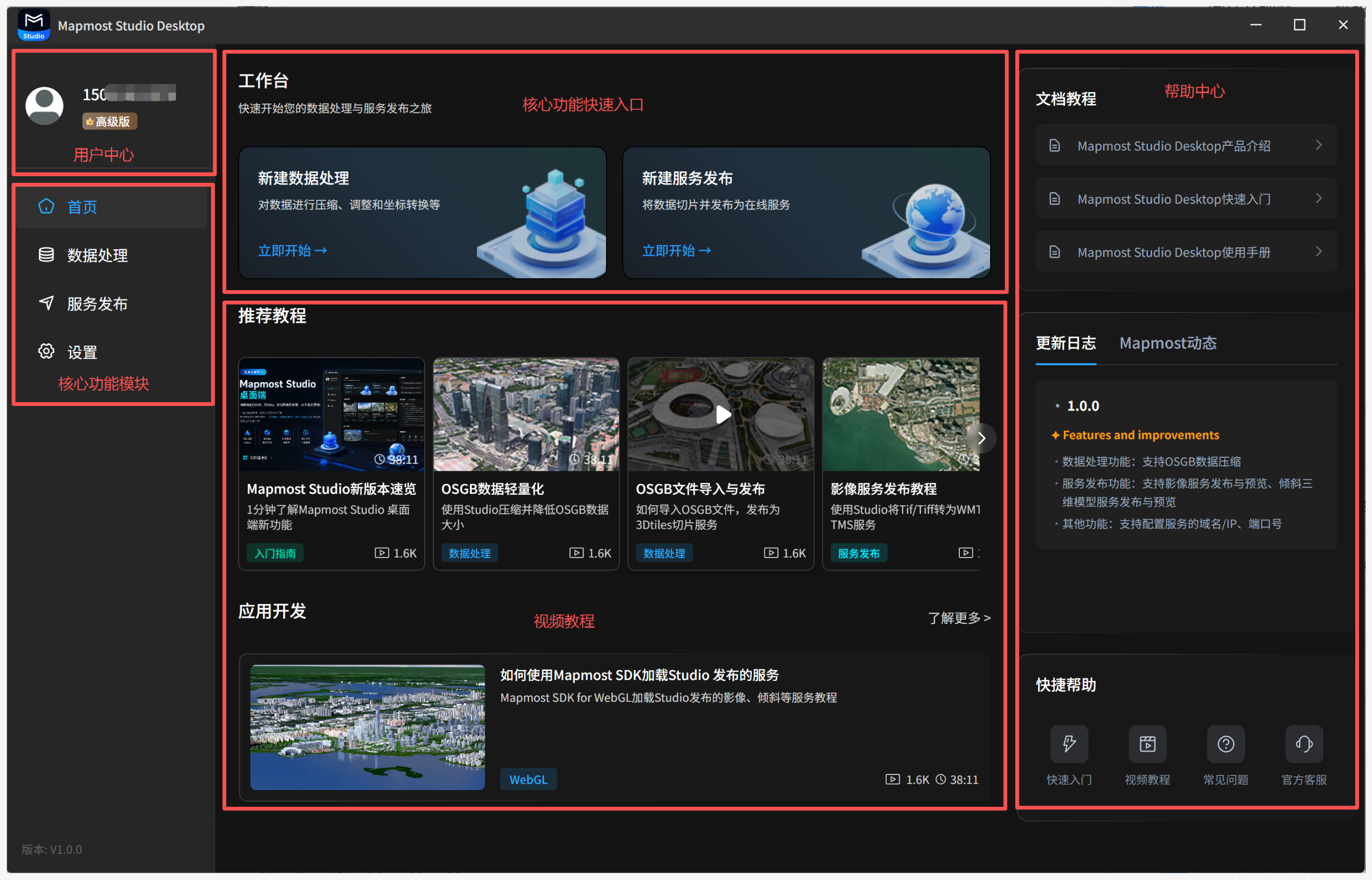
Task: Click the 快速入门 lightning icon in 快捷帮助
Action: pyautogui.click(x=1068, y=744)
